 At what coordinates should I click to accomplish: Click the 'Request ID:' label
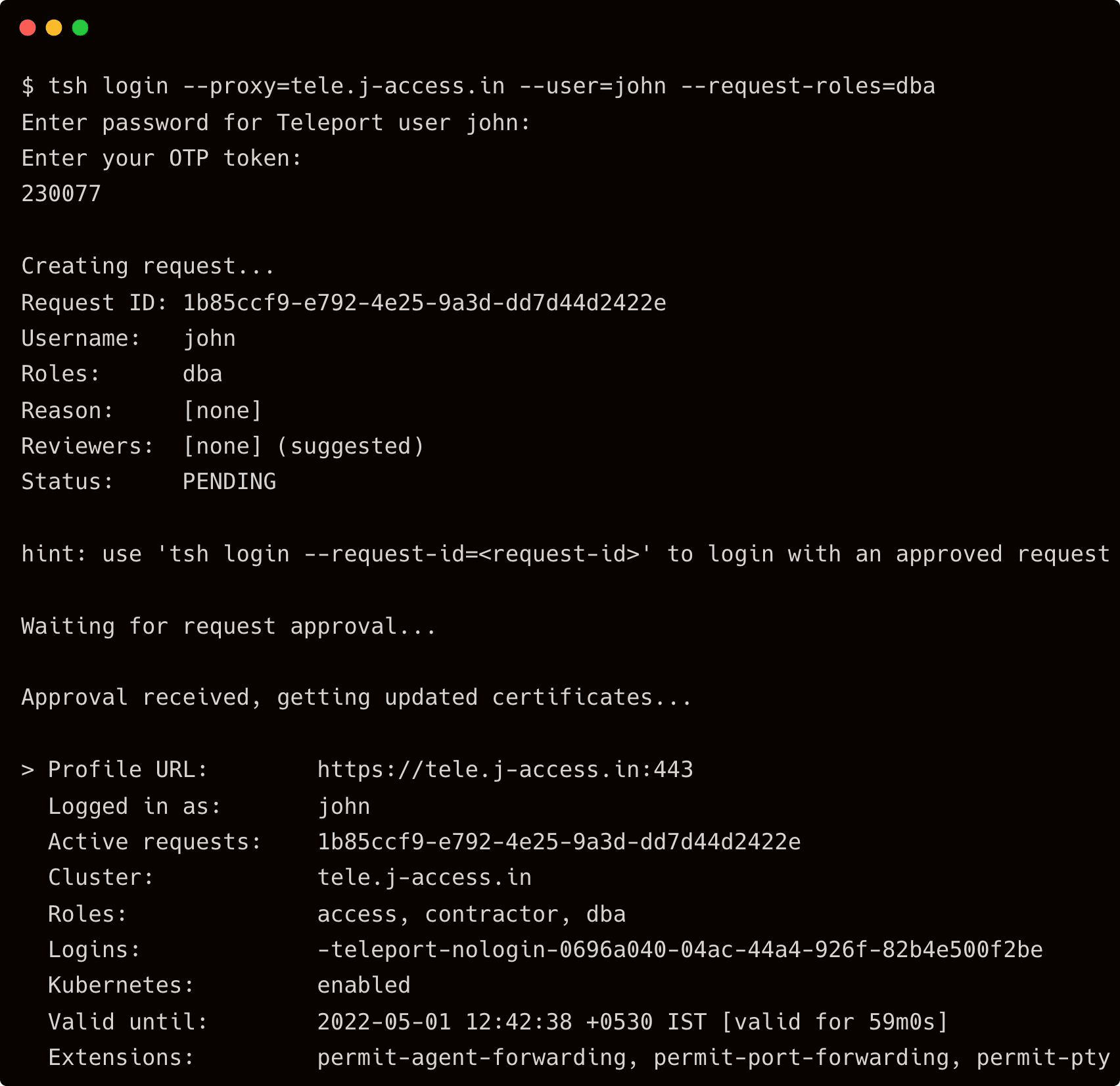[95, 302]
